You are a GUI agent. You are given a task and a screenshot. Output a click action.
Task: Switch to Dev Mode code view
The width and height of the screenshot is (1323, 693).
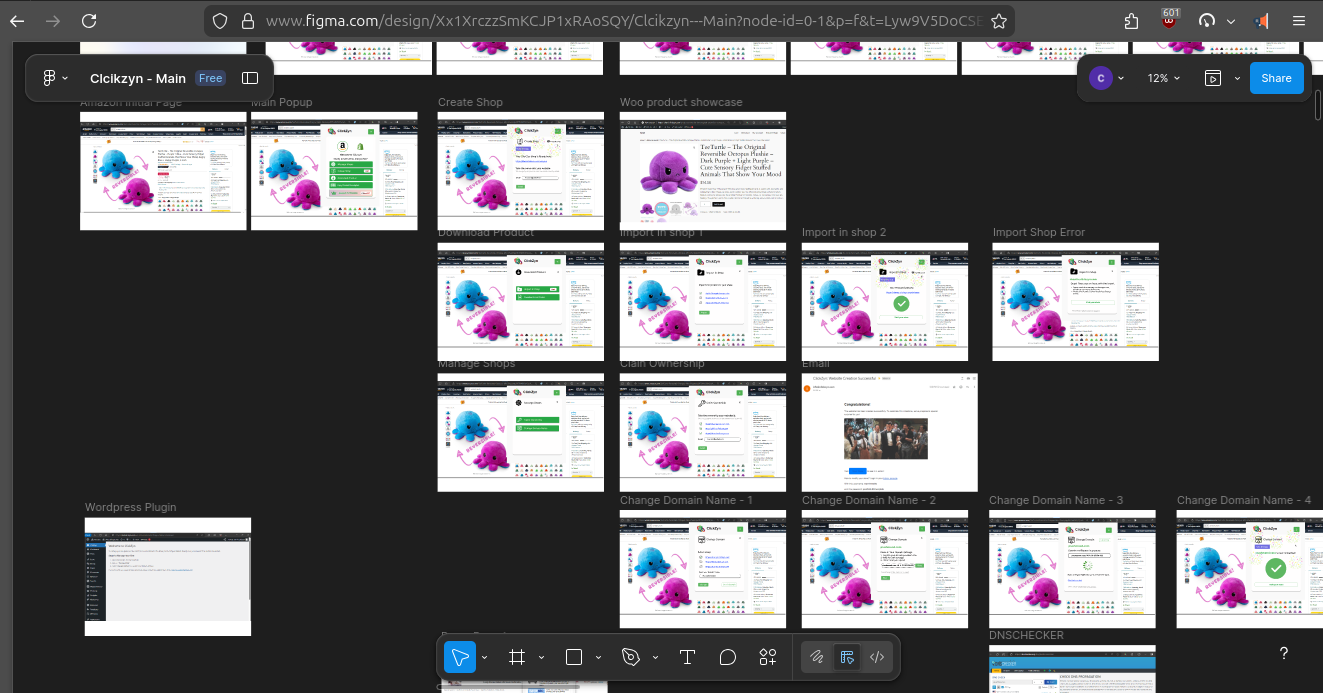coord(877,657)
